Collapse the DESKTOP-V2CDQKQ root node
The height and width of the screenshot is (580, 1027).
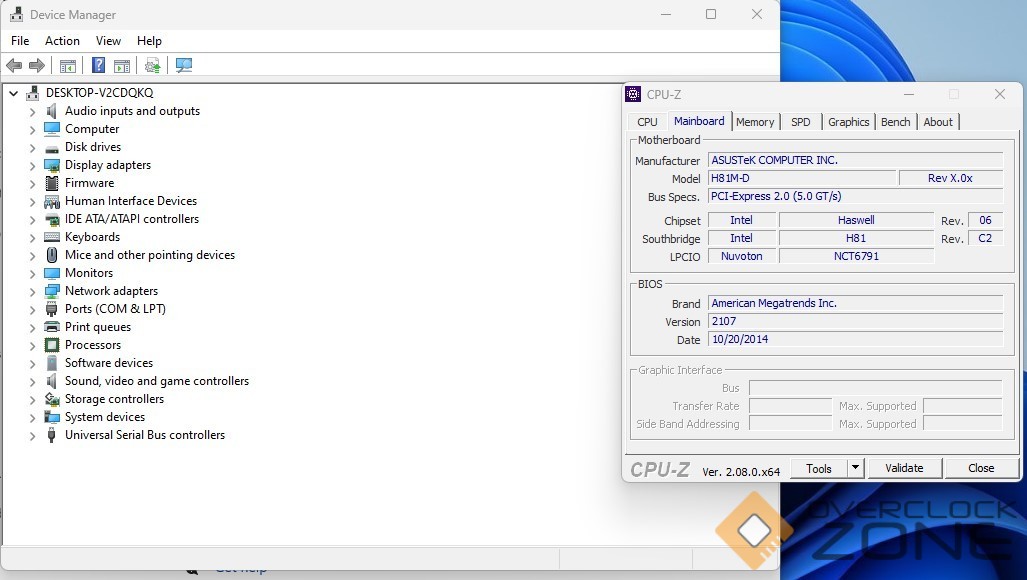click(13, 93)
